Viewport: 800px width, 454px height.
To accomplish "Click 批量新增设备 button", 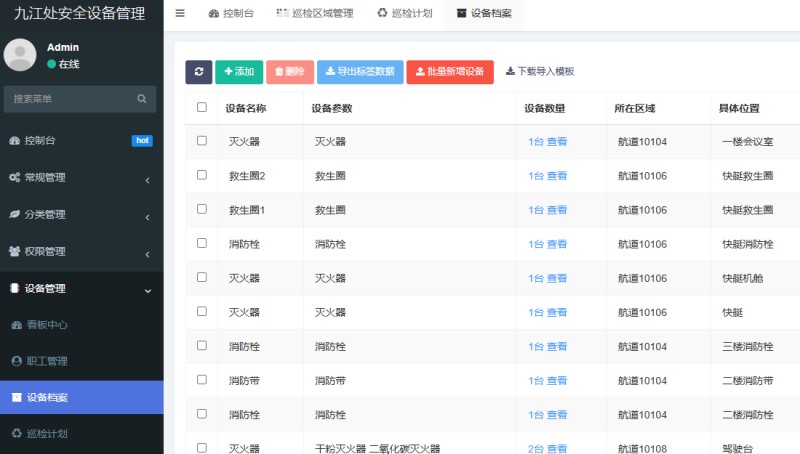I will 450,72.
